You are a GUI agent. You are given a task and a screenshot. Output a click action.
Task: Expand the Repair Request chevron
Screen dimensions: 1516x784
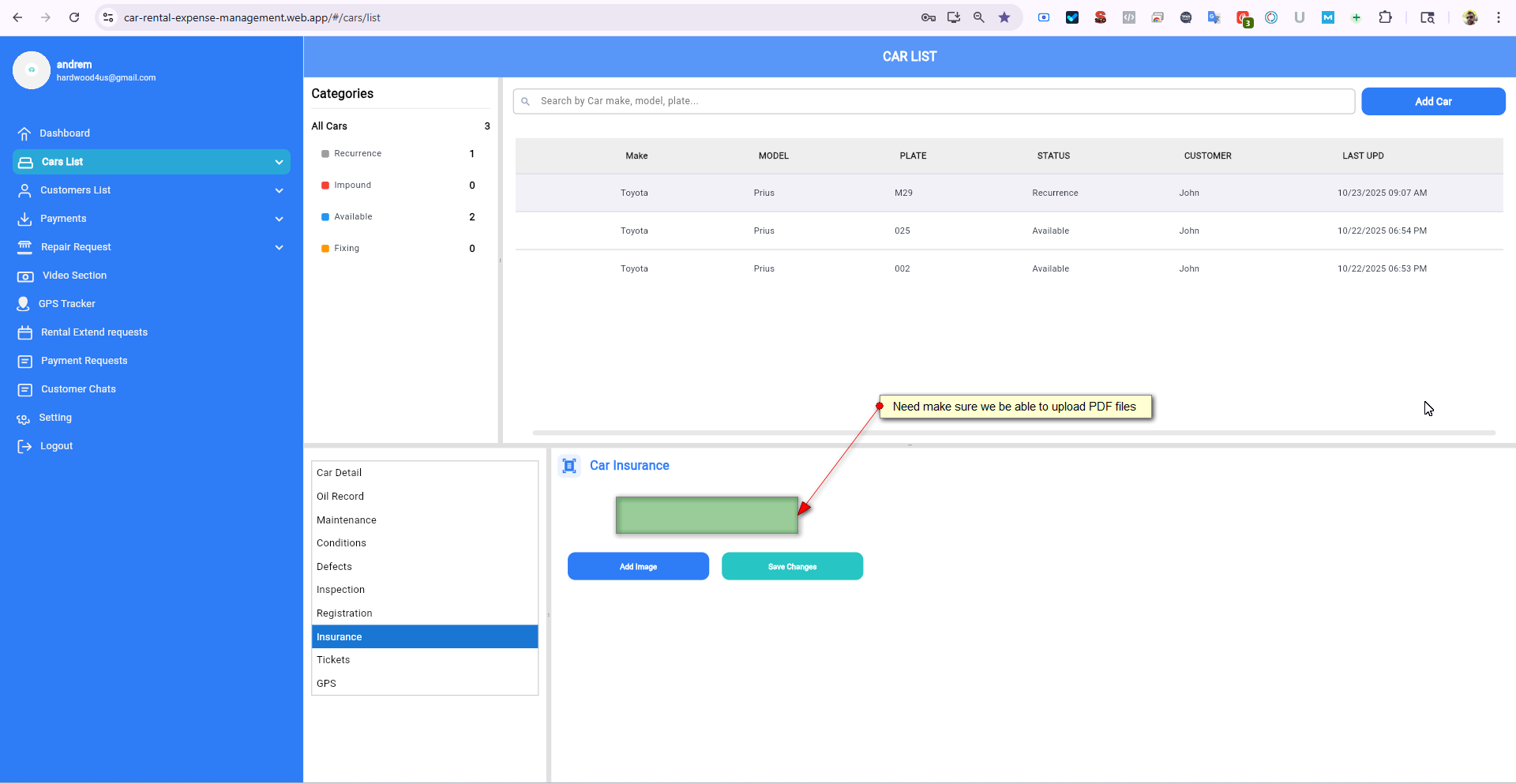click(279, 247)
